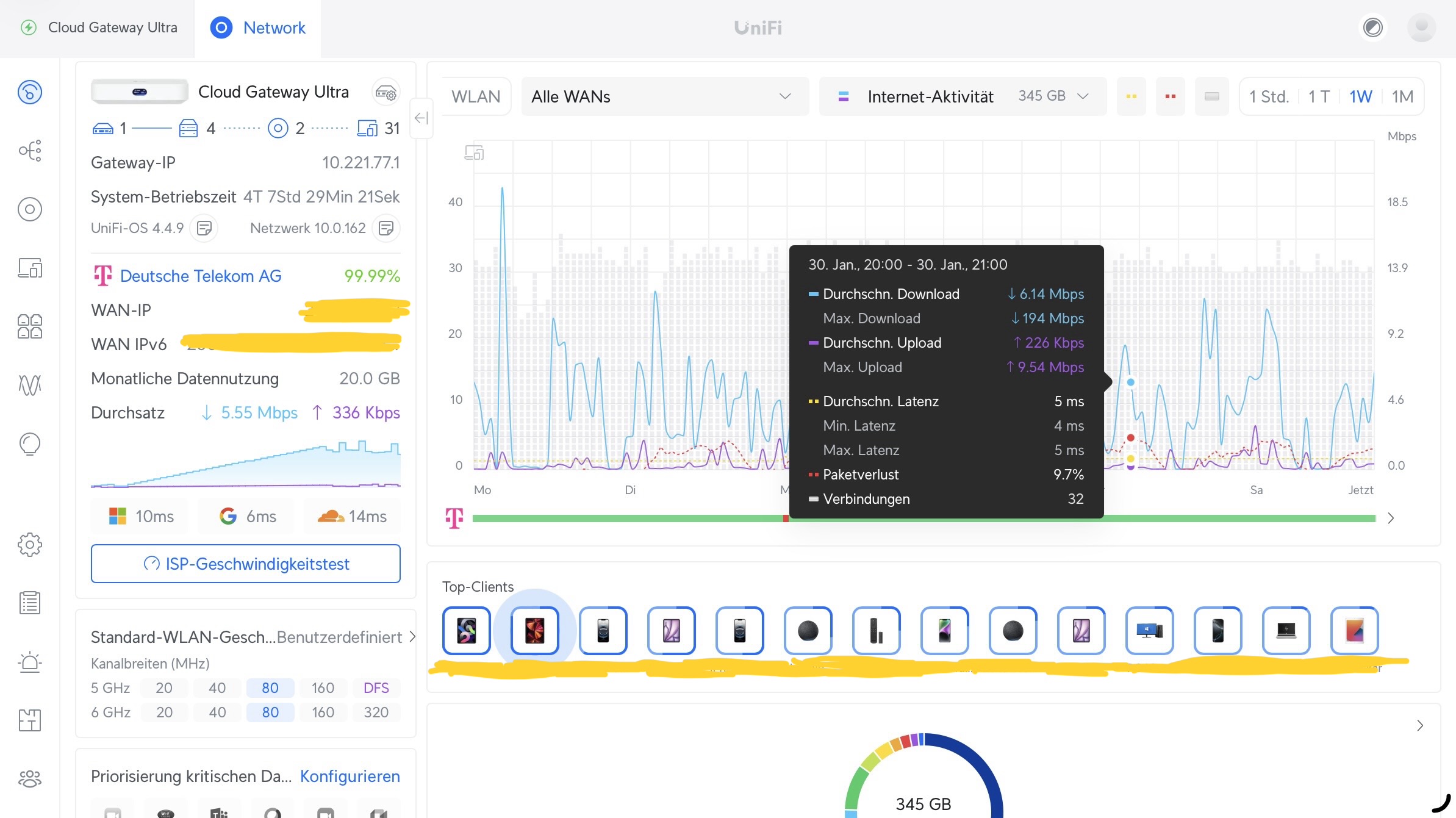Open the Internet-Aktivität dropdown

pyautogui.click(x=963, y=96)
